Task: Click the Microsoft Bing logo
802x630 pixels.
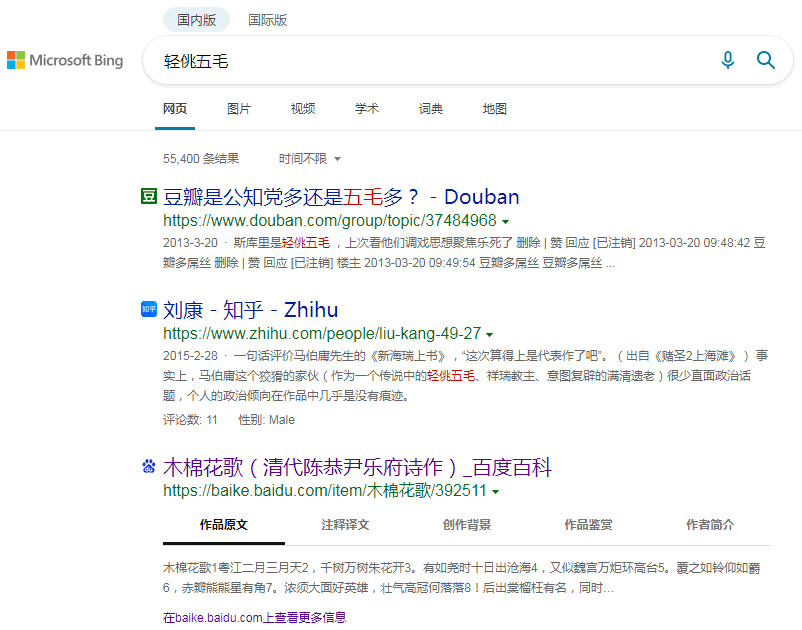Action: click(65, 60)
